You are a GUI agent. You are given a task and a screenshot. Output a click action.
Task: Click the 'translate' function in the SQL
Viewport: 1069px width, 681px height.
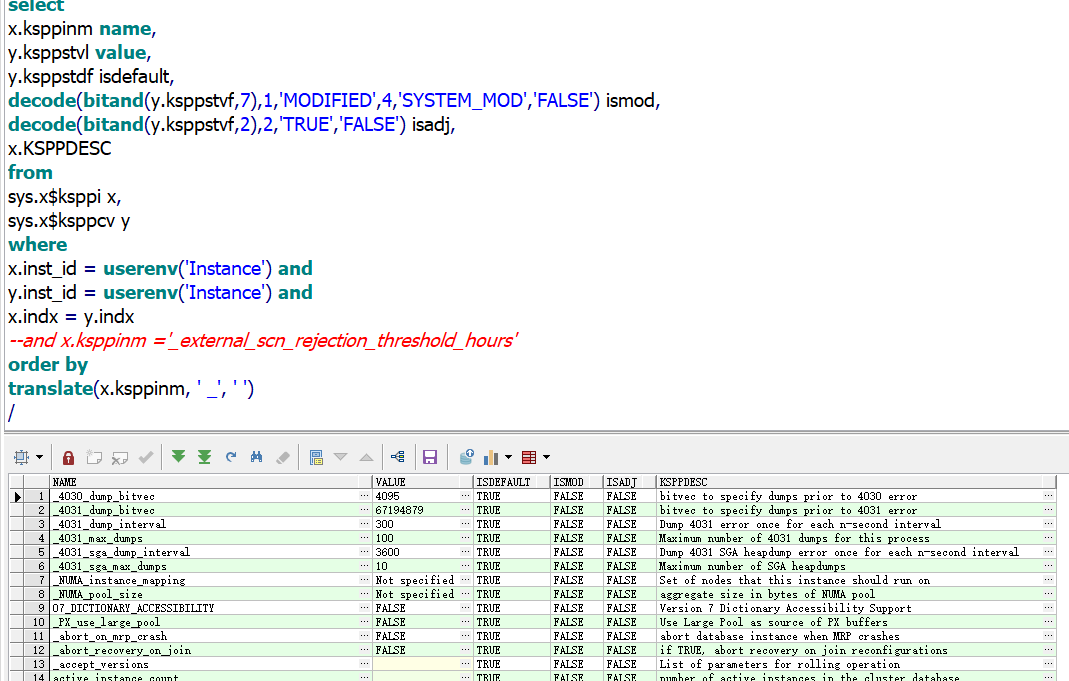tap(50, 389)
